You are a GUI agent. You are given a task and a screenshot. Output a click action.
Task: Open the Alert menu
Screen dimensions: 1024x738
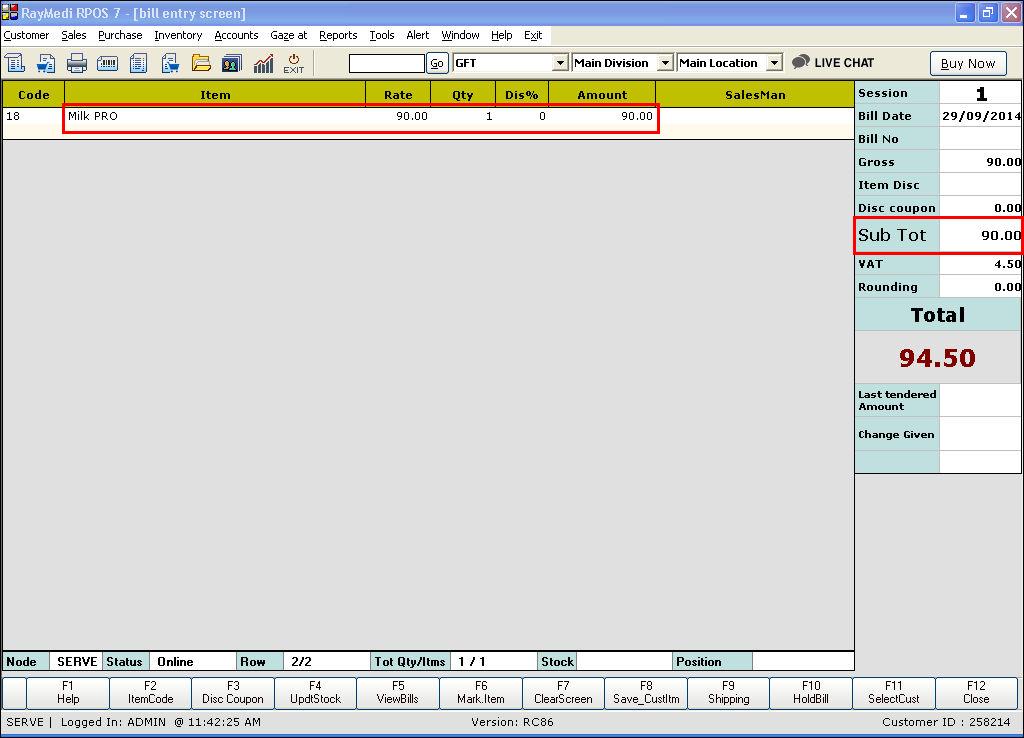click(418, 35)
